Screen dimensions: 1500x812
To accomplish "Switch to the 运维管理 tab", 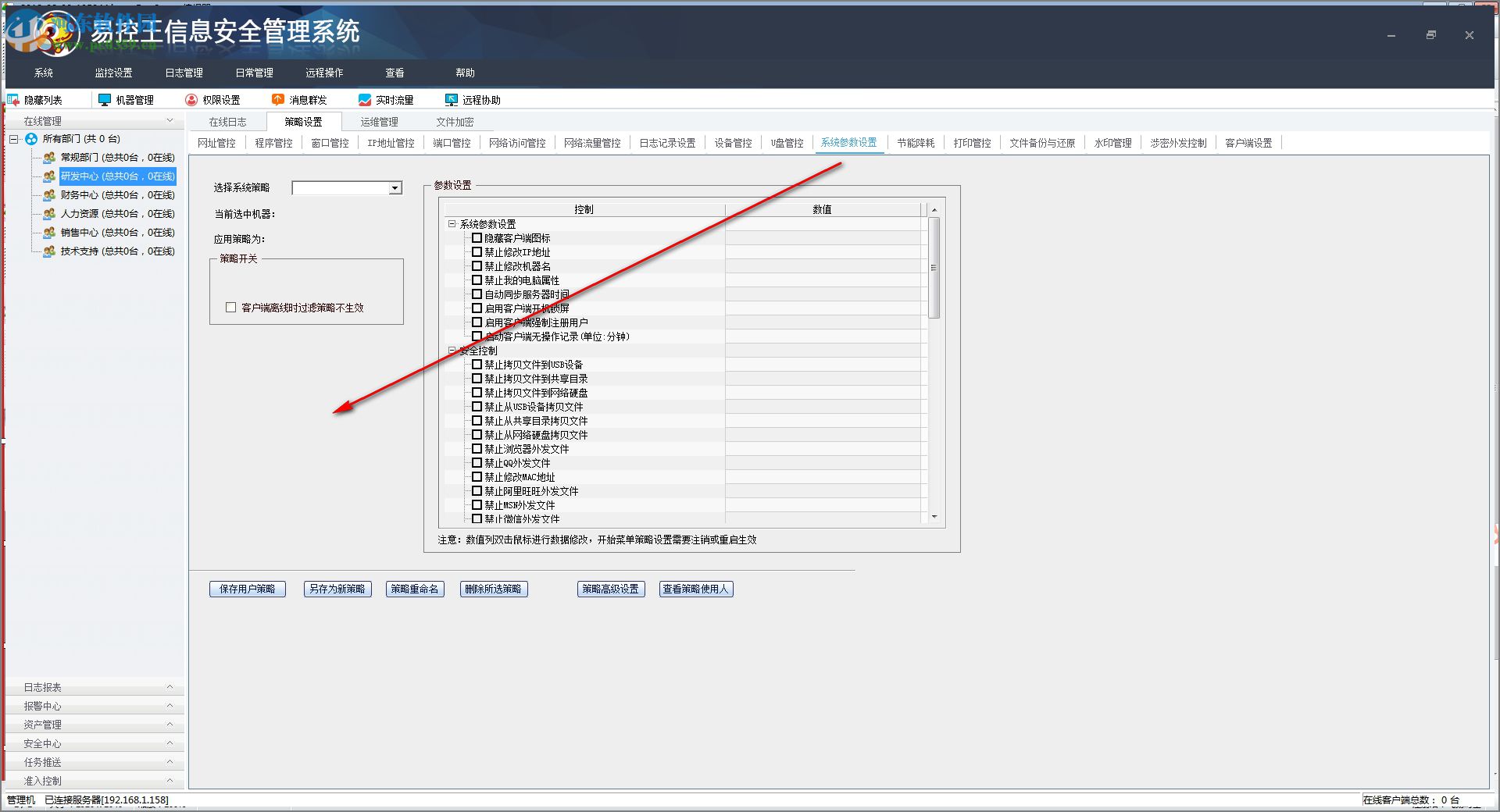I will coord(379,122).
